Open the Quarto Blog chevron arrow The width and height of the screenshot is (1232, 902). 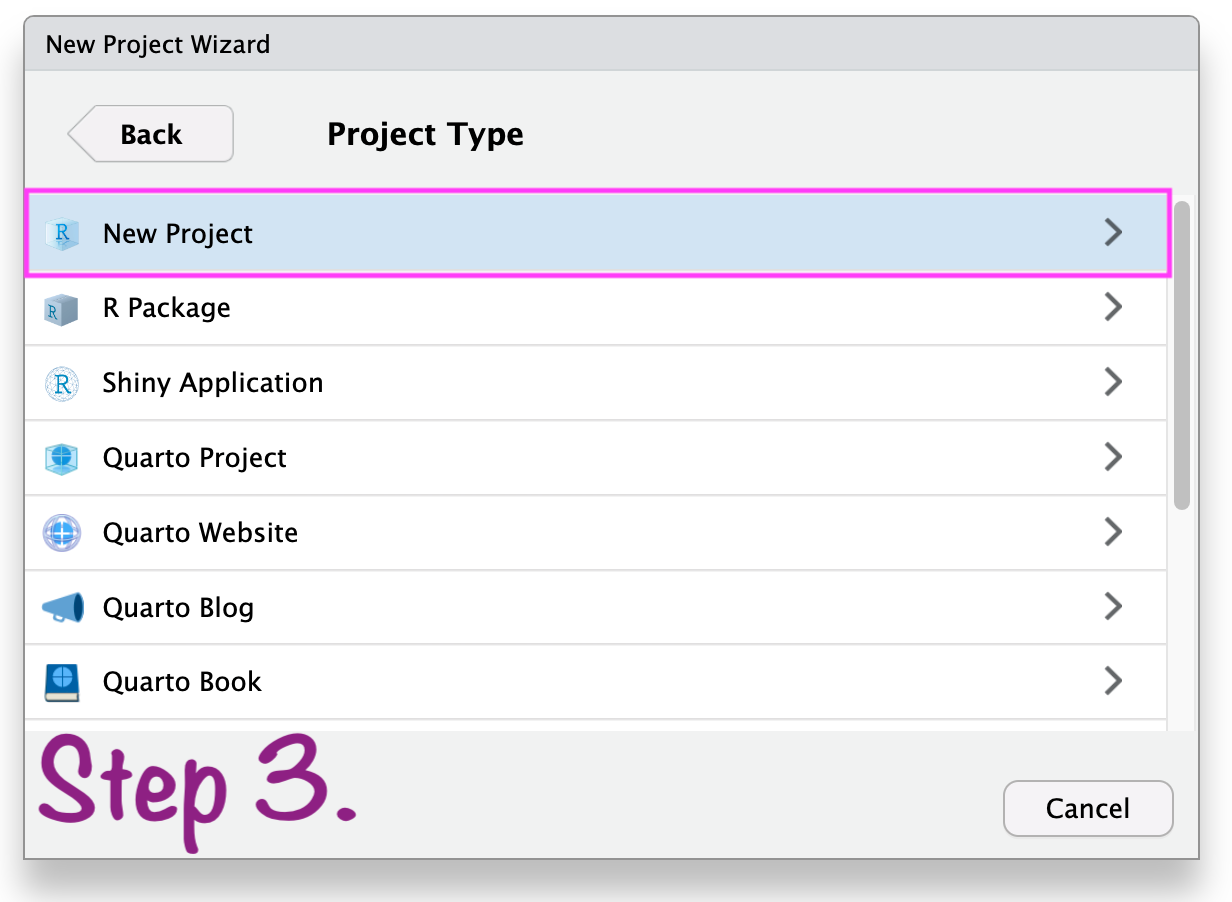click(1113, 607)
